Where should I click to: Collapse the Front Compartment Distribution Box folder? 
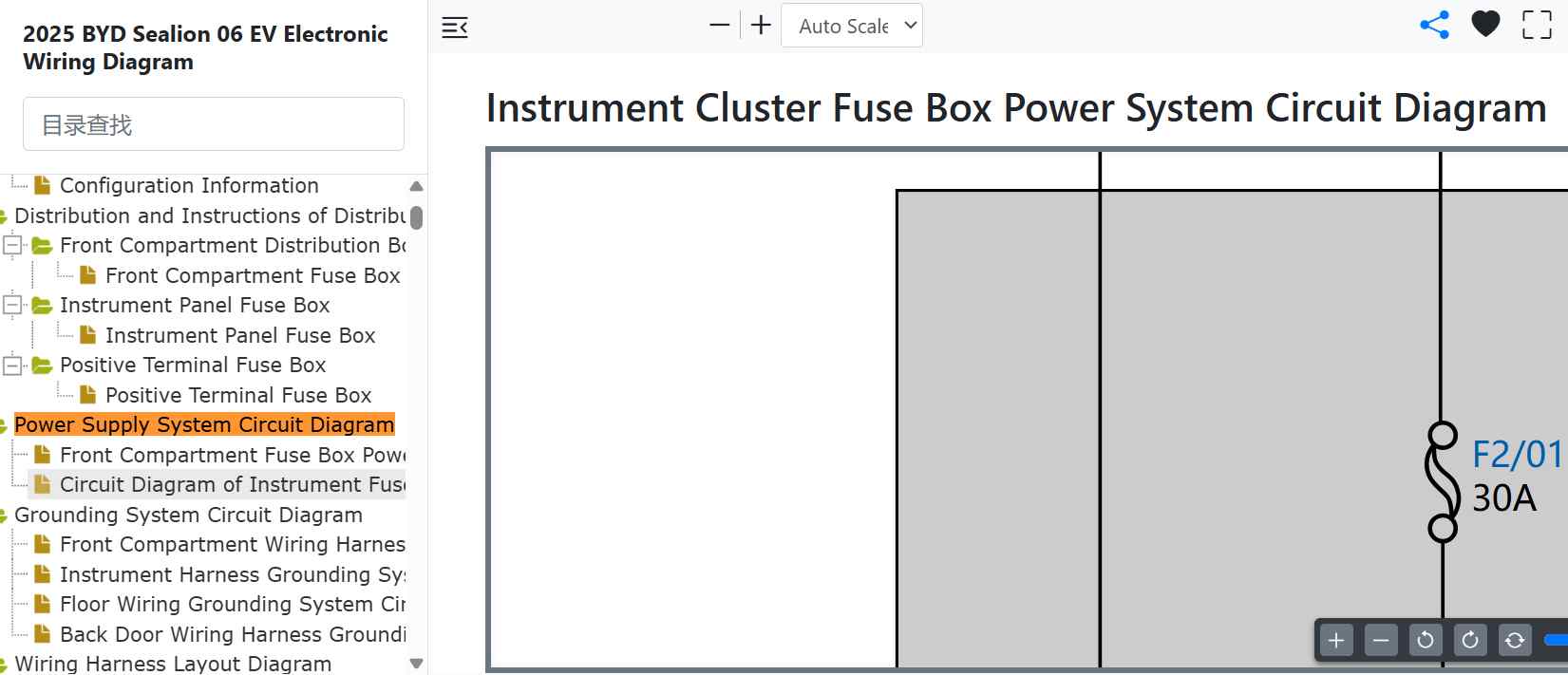[x=12, y=246]
